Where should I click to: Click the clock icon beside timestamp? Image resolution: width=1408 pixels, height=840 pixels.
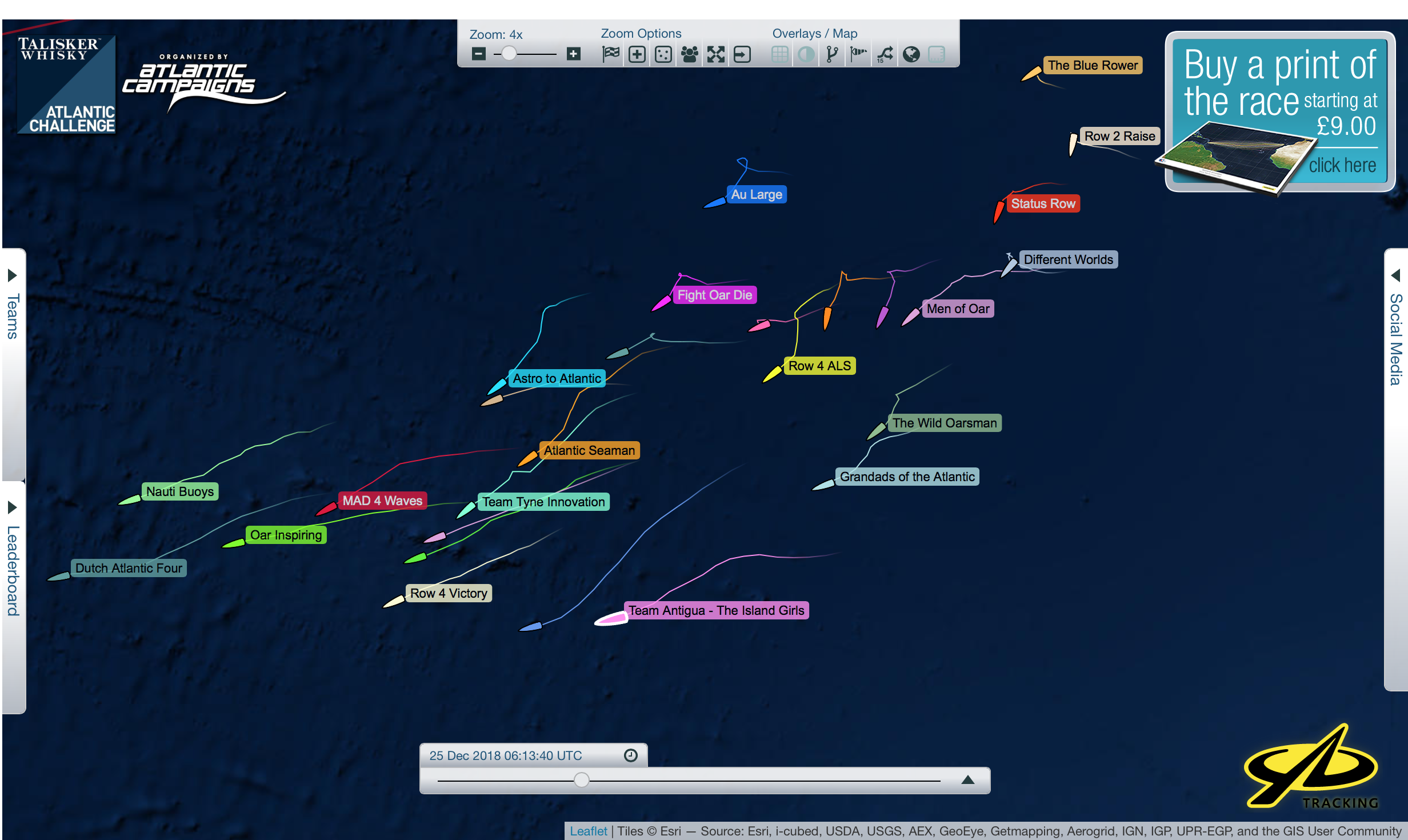[631, 755]
